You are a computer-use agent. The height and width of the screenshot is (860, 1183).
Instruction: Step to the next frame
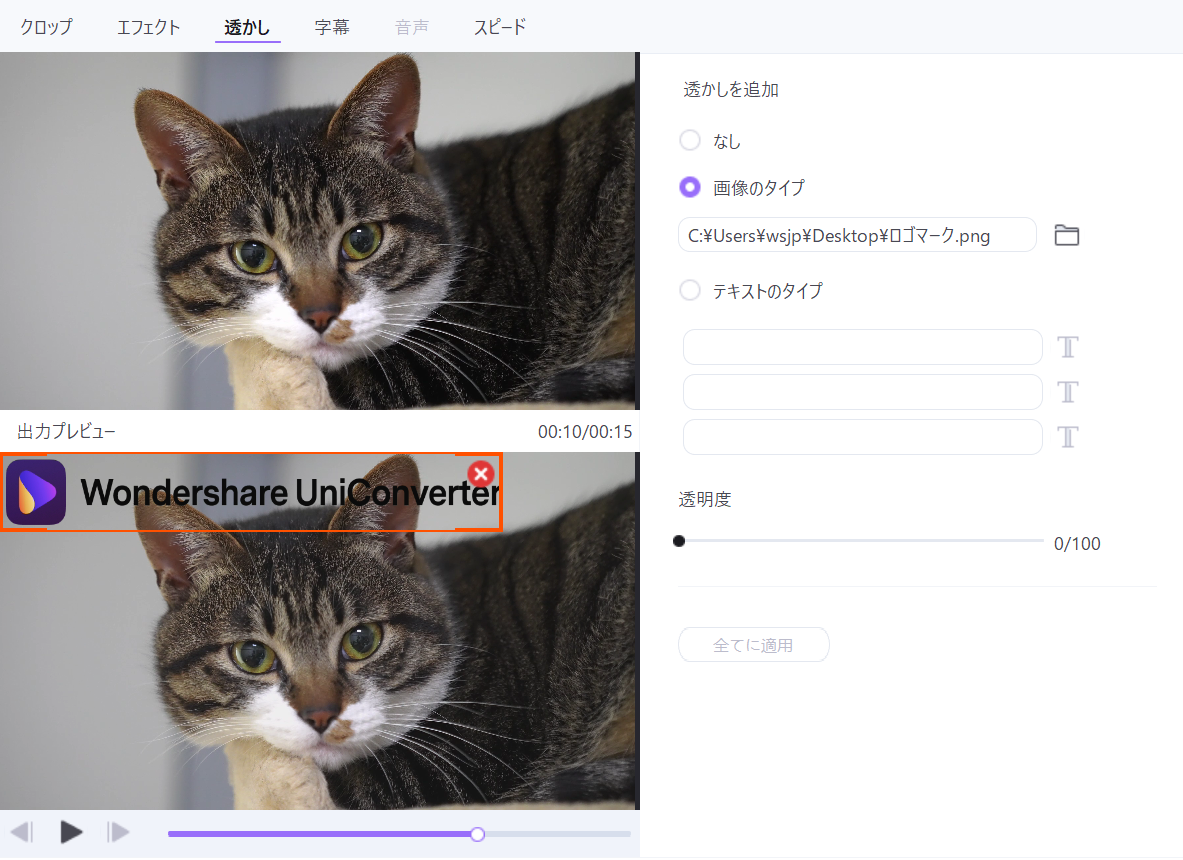[118, 832]
